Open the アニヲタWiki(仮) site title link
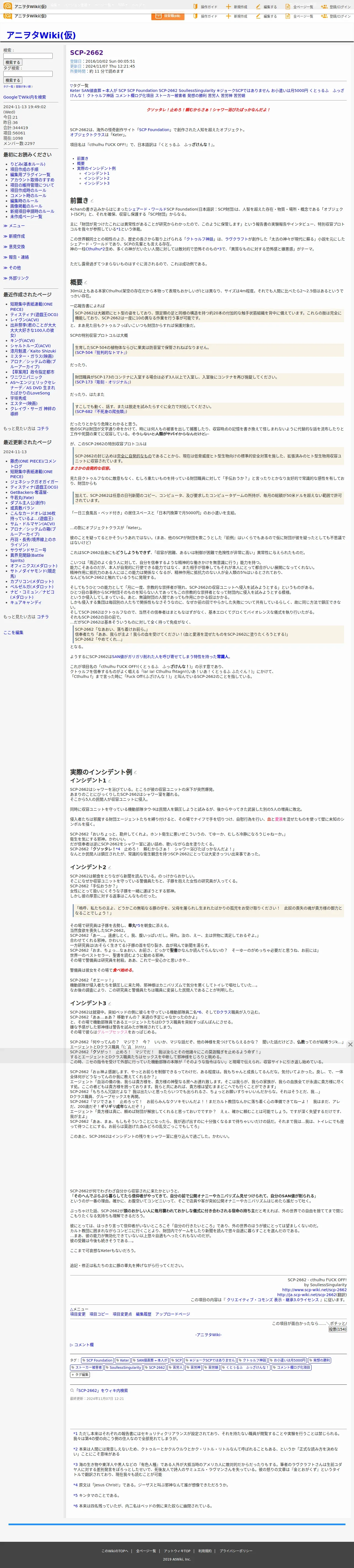 pyautogui.click(x=41, y=35)
